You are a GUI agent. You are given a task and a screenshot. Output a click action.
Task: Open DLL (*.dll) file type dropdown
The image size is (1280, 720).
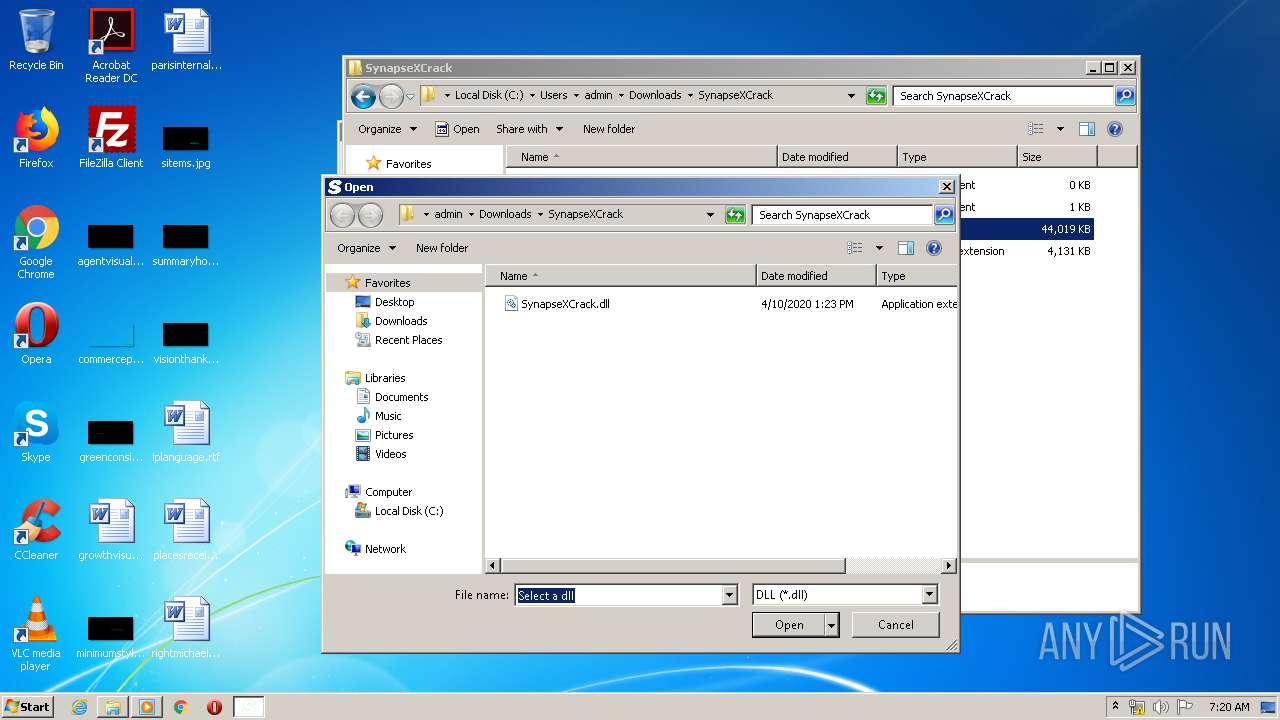845,594
